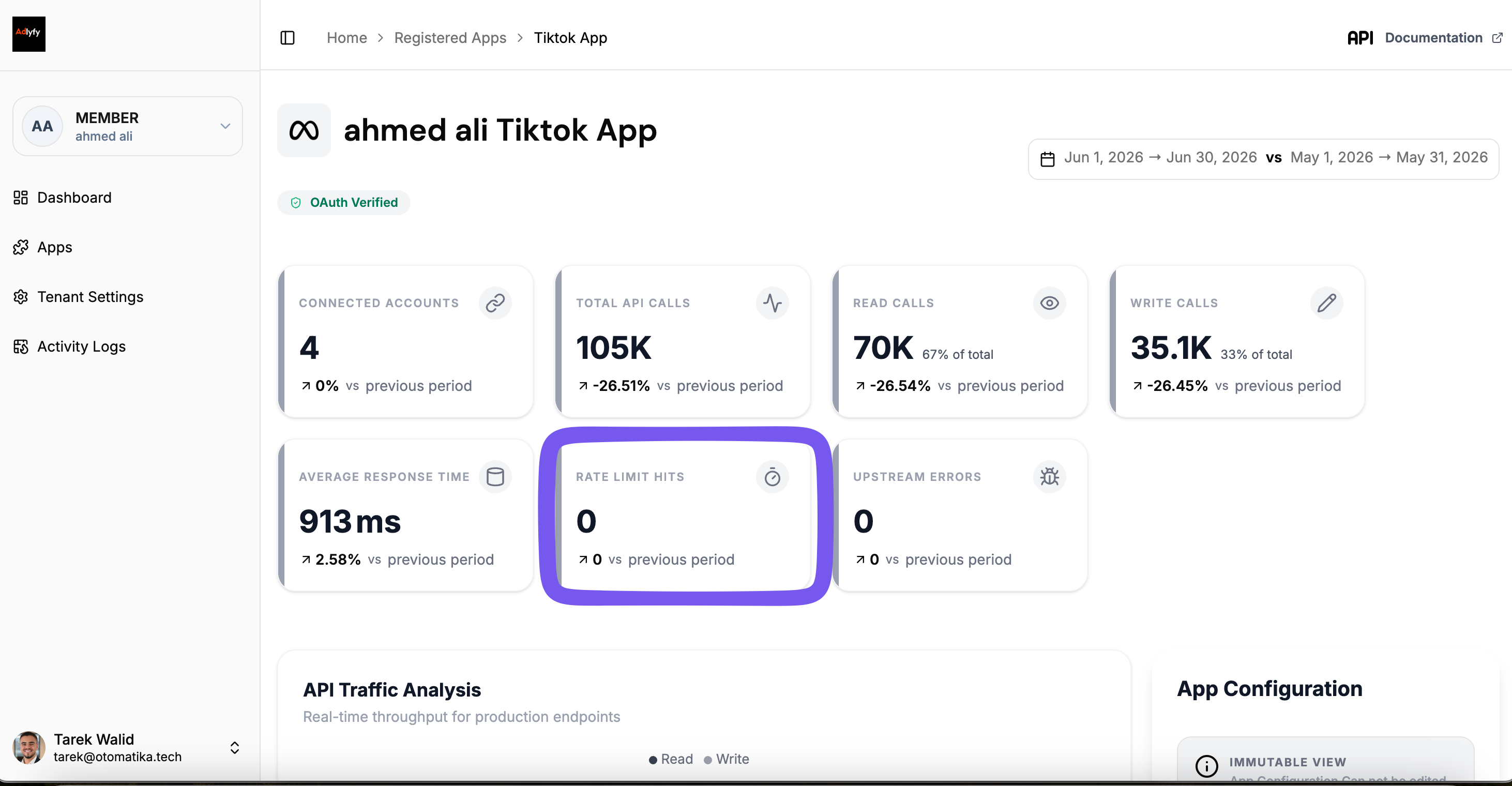
Task: Toggle the sidebar panel icon
Action: (x=287, y=38)
